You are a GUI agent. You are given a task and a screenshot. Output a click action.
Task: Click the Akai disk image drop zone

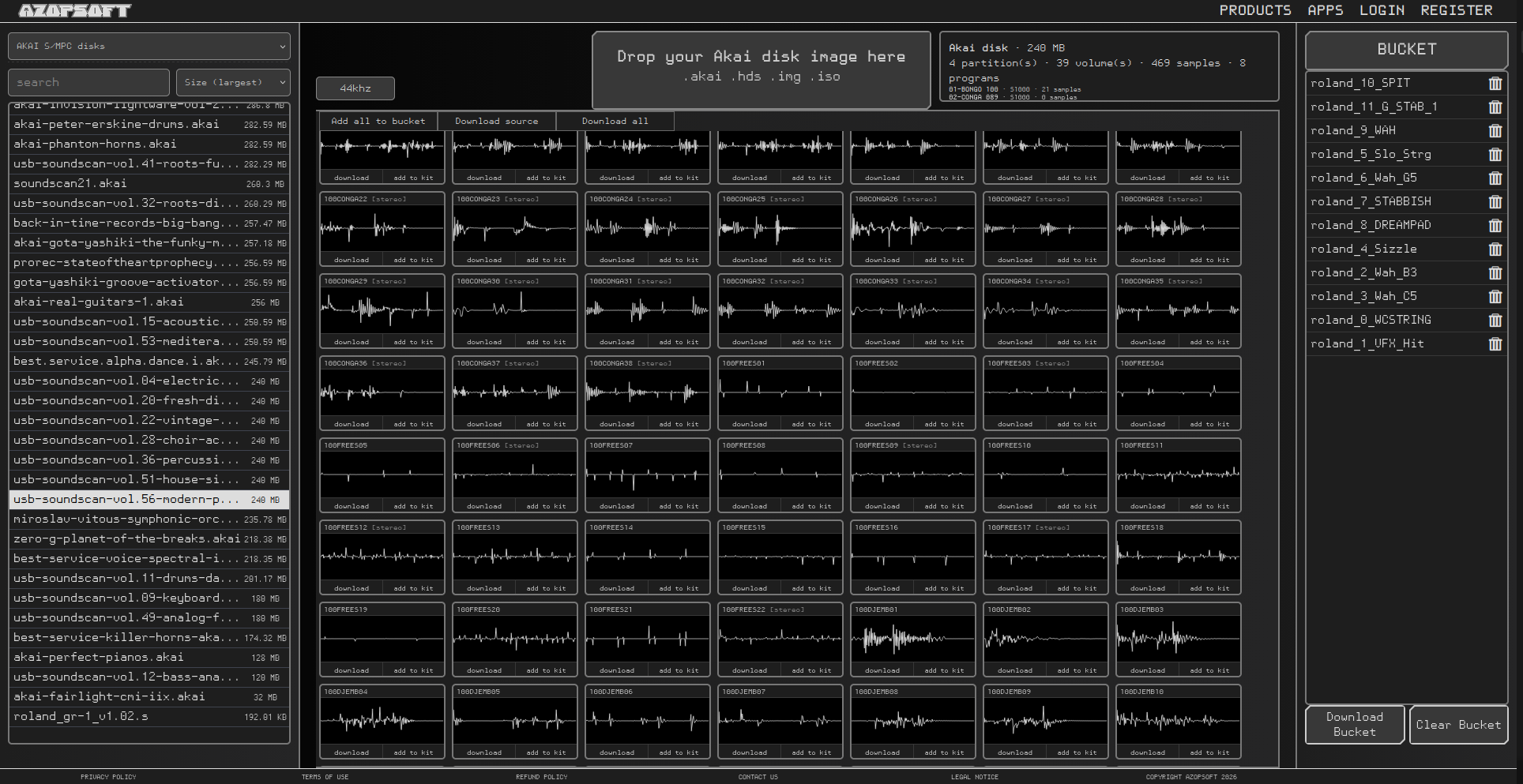[761, 69]
